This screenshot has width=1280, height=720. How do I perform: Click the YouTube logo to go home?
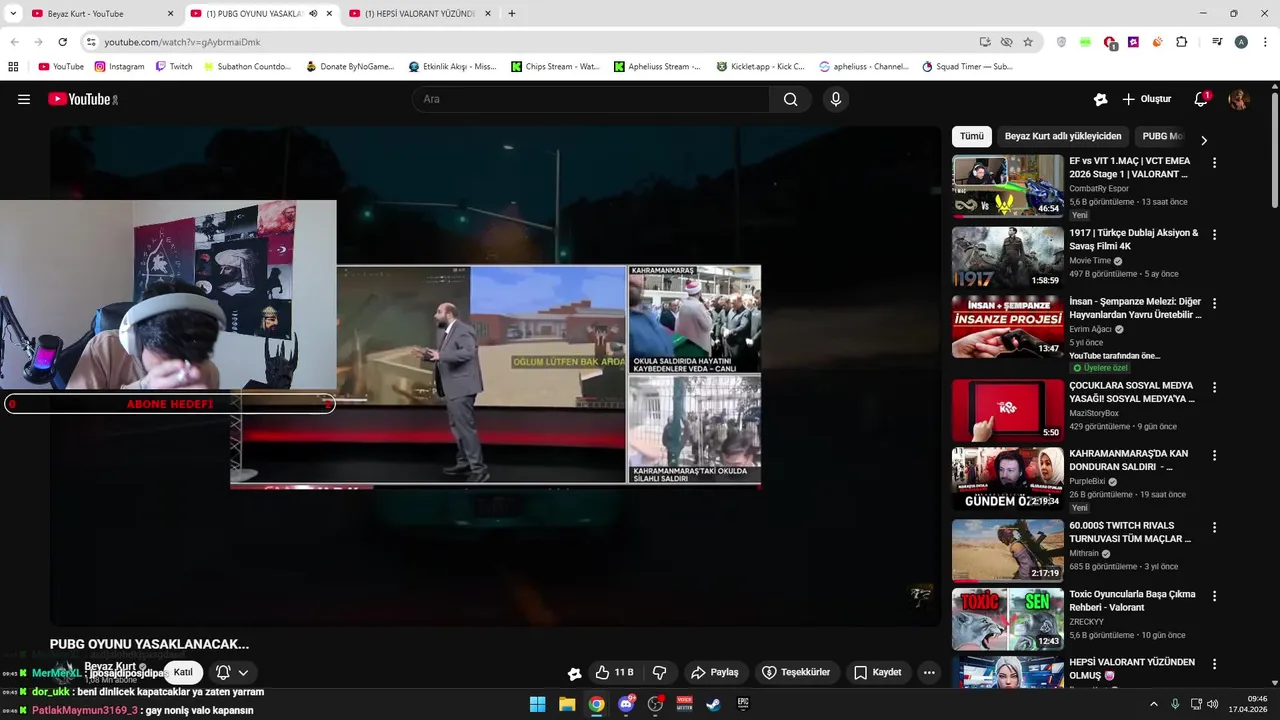pos(83,99)
